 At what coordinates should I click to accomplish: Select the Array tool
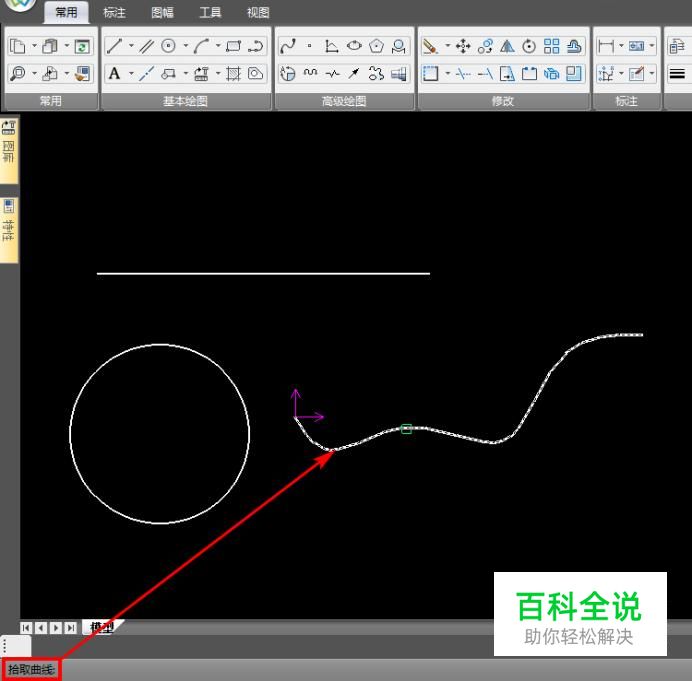coord(551,46)
